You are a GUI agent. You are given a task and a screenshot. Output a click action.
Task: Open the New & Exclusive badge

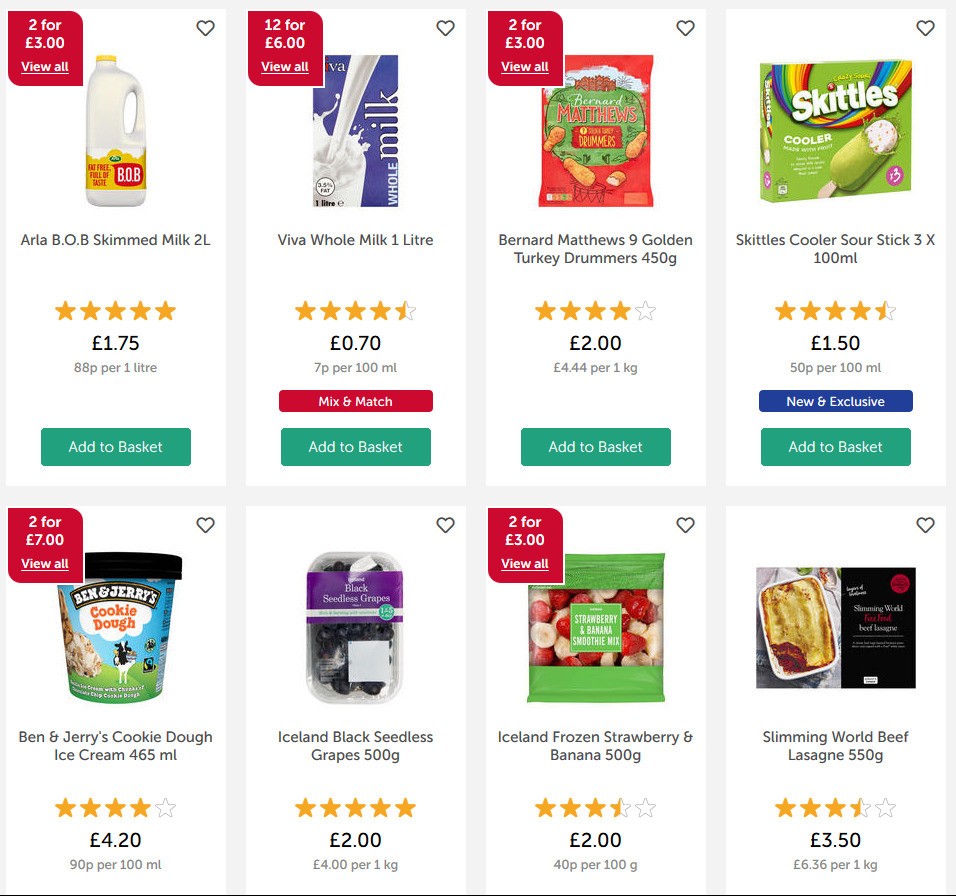[836, 401]
